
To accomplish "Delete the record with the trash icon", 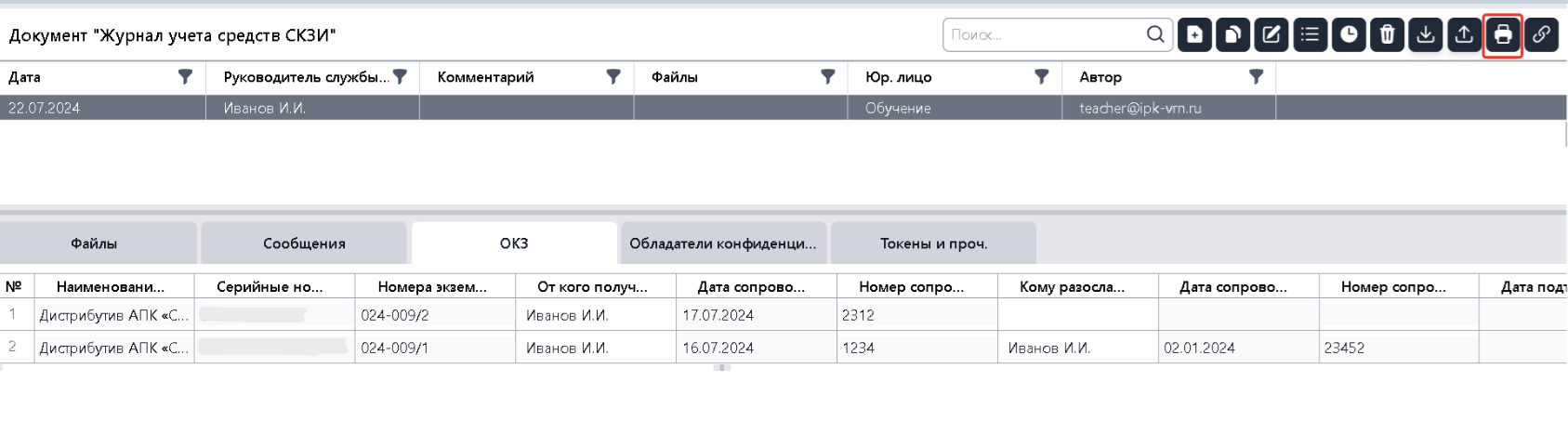I will 1387,35.
